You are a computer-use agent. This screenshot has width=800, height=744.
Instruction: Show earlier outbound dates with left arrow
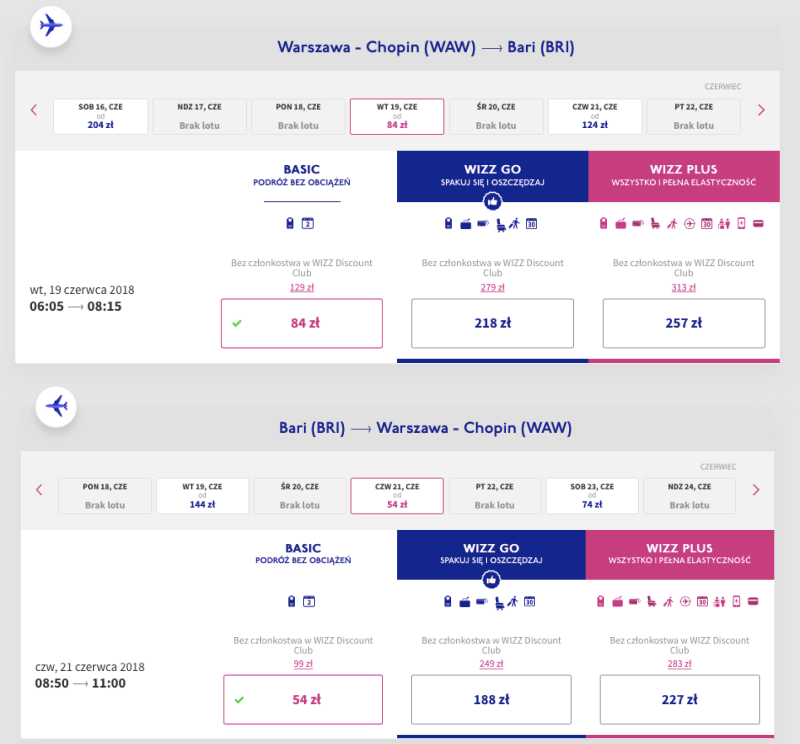click(34, 110)
